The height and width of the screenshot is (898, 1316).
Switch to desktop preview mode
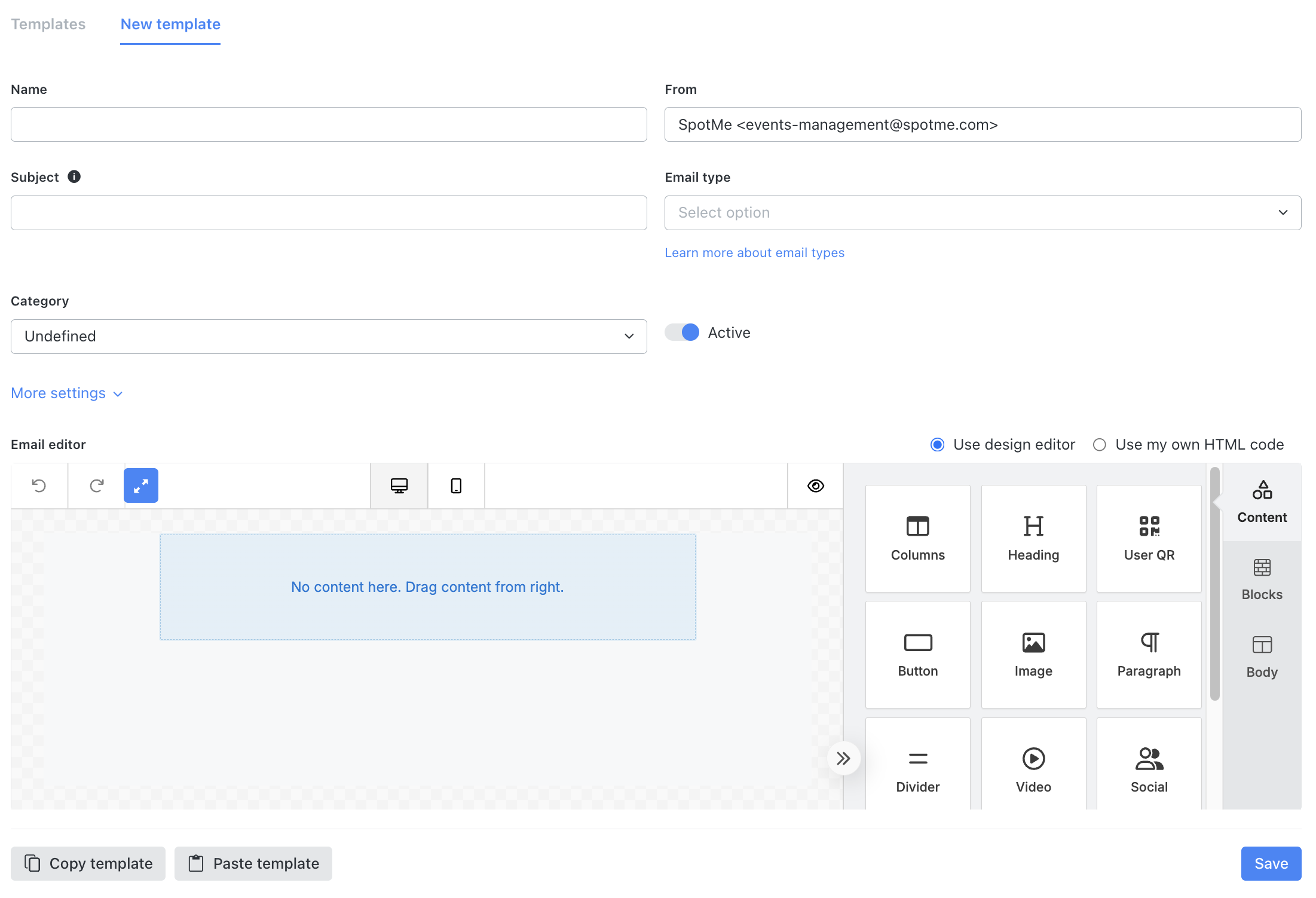tap(399, 485)
